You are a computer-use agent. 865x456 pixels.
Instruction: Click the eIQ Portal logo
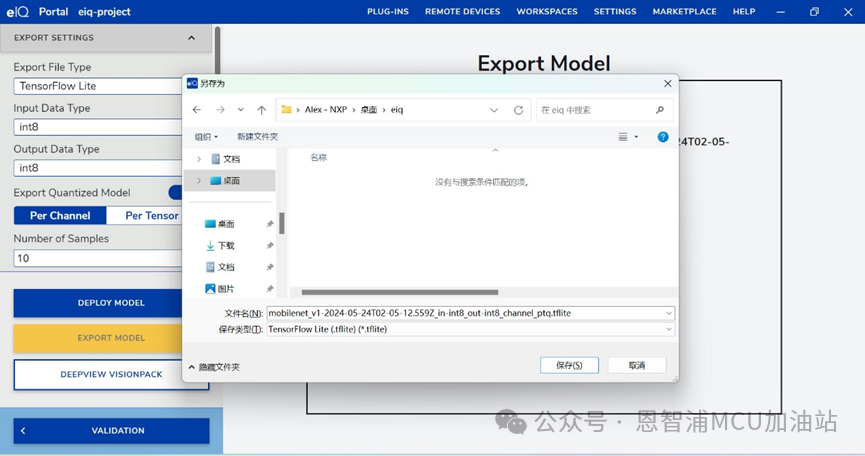(18, 12)
